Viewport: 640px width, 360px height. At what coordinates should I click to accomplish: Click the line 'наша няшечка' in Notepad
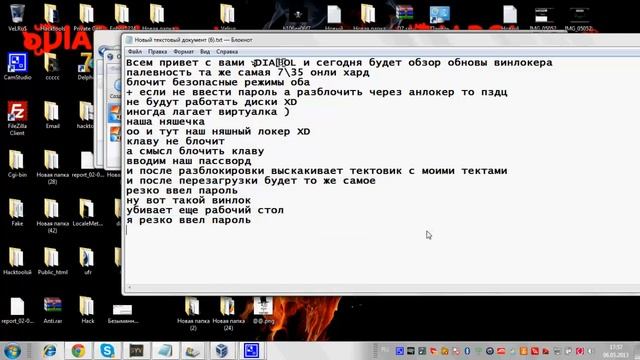165,122
